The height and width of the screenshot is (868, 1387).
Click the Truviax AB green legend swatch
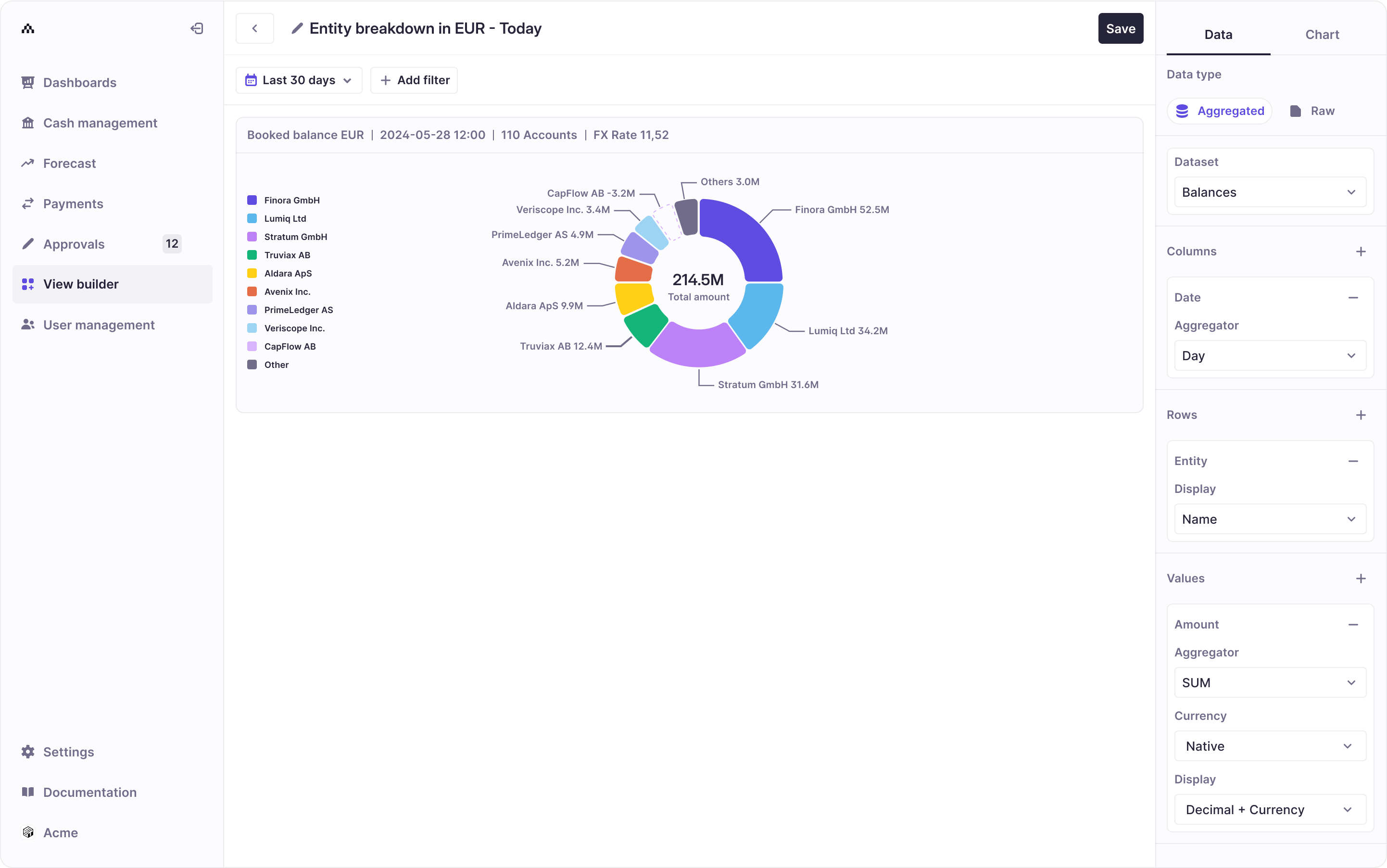(252, 255)
